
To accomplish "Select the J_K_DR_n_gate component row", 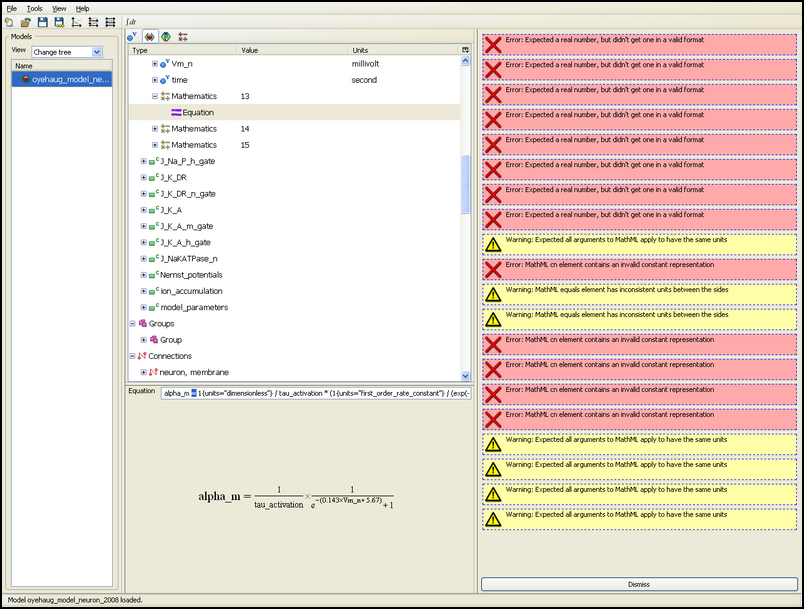I will pos(294,194).
